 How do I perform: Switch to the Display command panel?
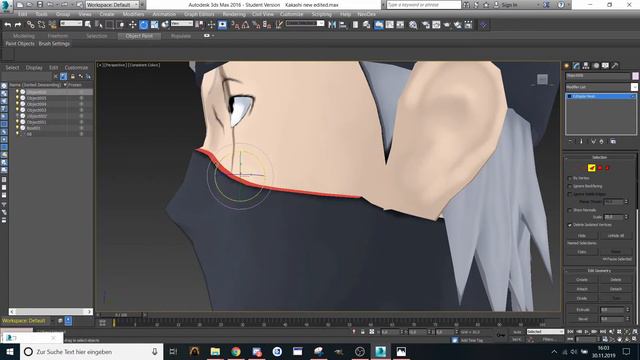point(605,66)
